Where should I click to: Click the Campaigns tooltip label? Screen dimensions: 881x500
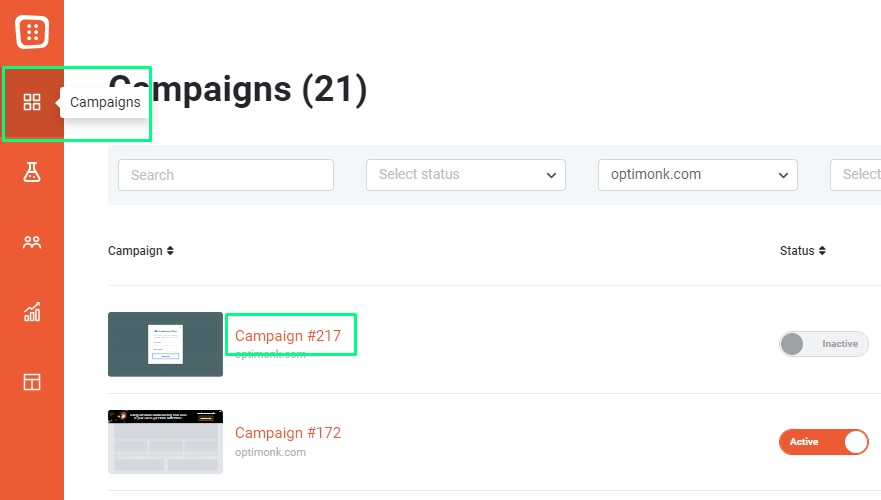(x=105, y=102)
